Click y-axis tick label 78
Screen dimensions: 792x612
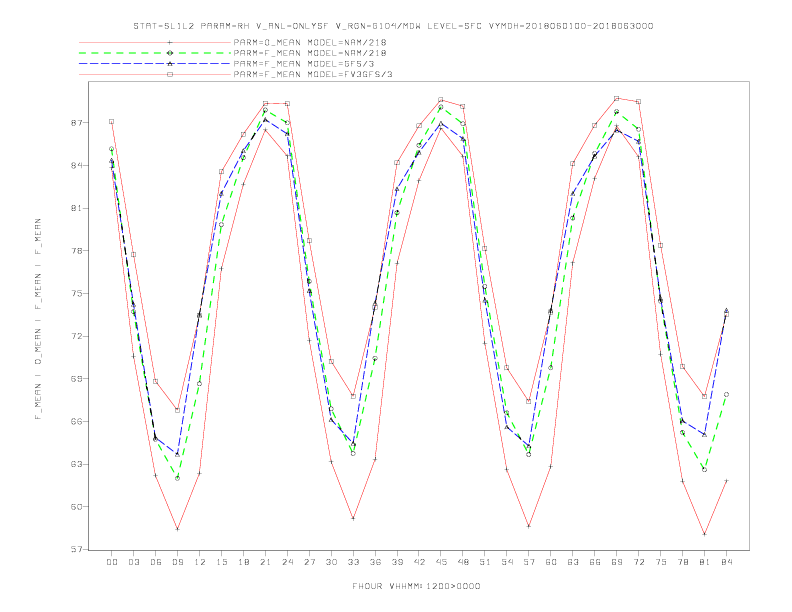79,251
